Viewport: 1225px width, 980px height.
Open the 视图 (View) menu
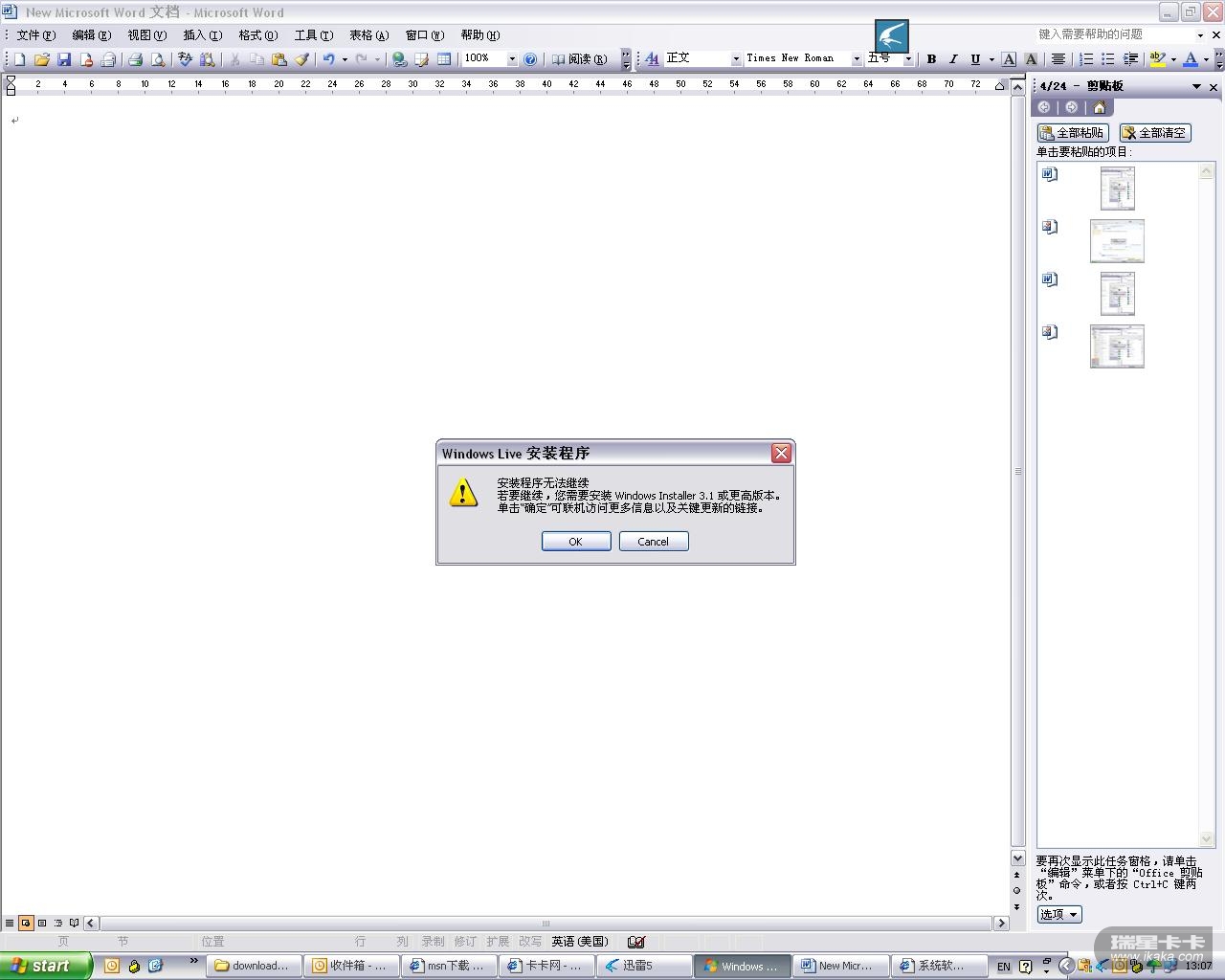(147, 35)
